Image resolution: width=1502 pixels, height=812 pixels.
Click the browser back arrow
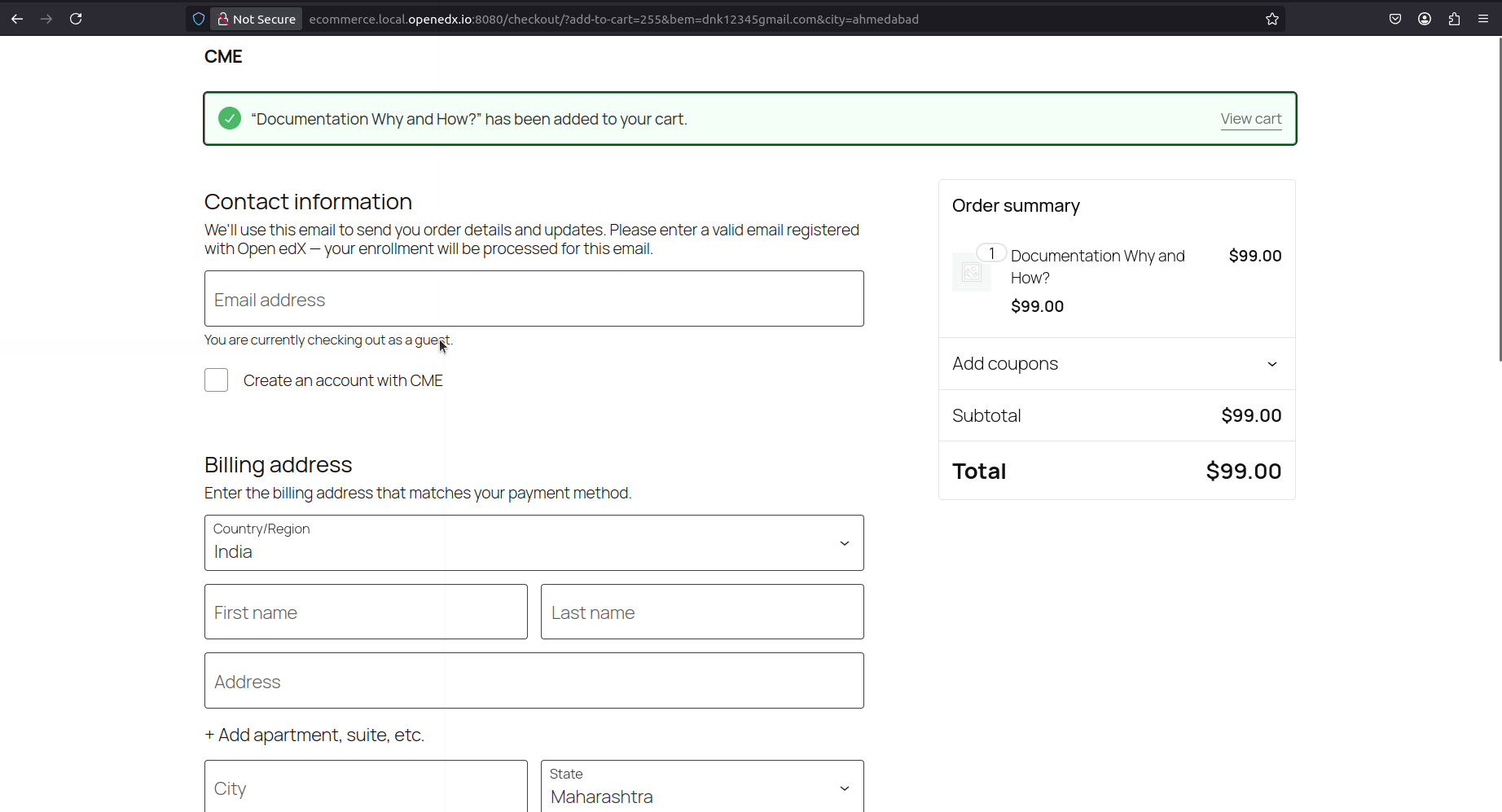point(17,19)
